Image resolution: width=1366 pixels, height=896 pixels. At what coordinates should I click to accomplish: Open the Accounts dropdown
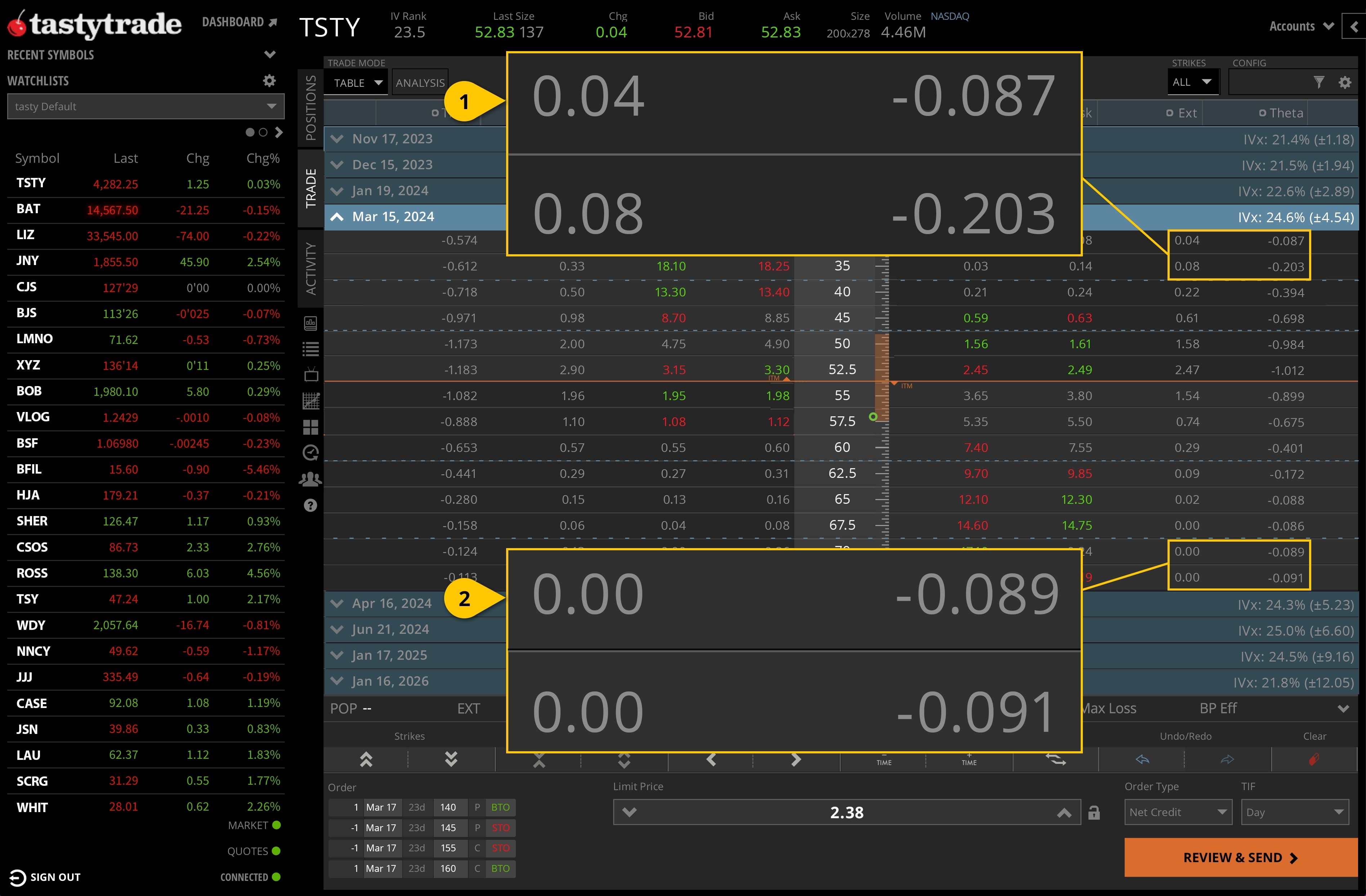[1300, 26]
